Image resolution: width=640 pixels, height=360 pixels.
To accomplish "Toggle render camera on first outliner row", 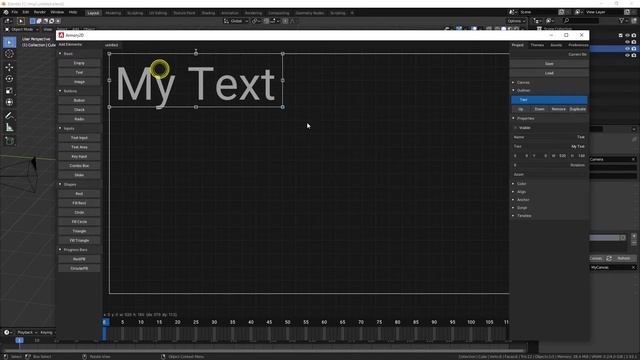I will click(x=634, y=36).
